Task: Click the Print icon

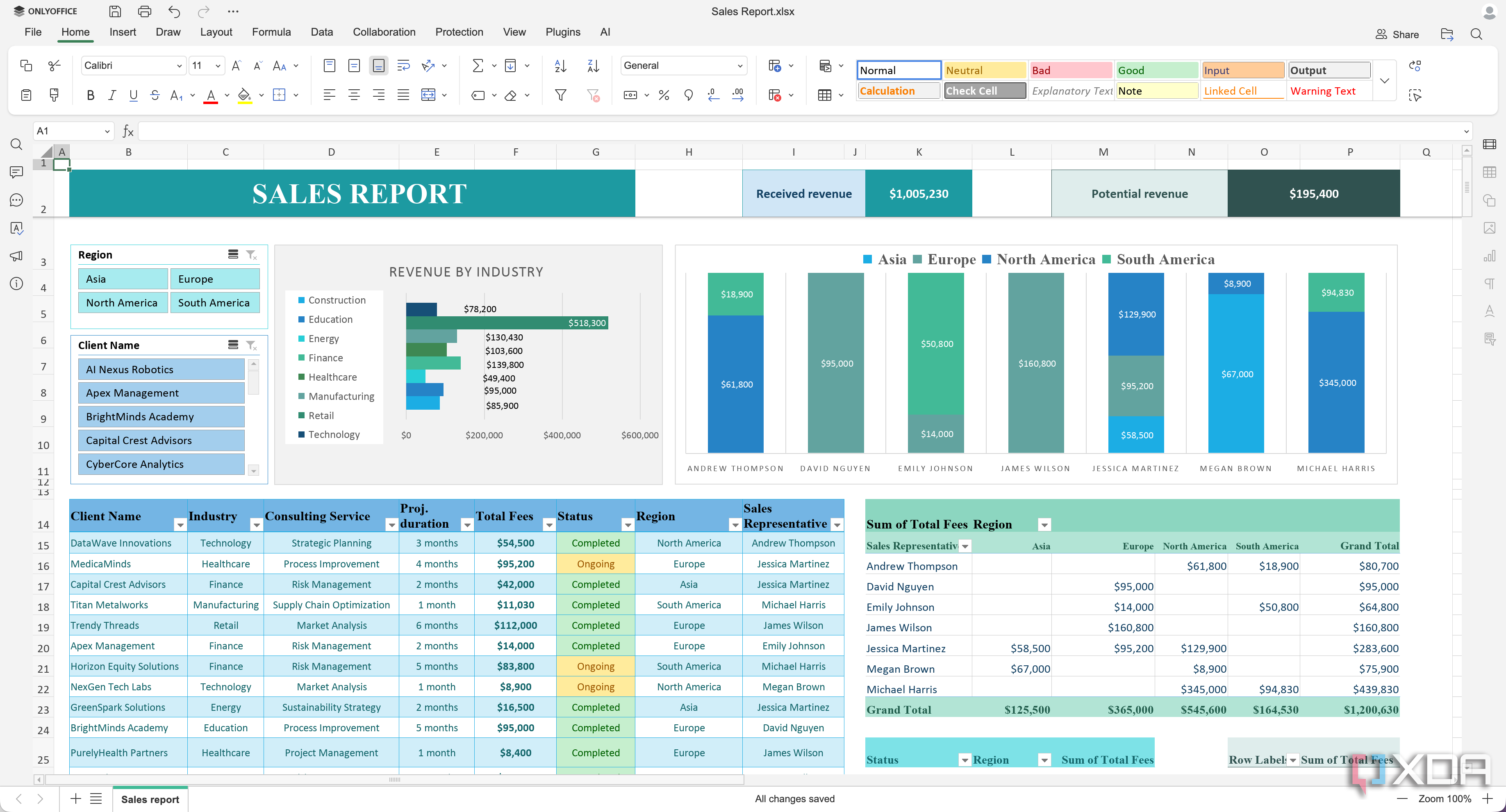Action: (144, 11)
